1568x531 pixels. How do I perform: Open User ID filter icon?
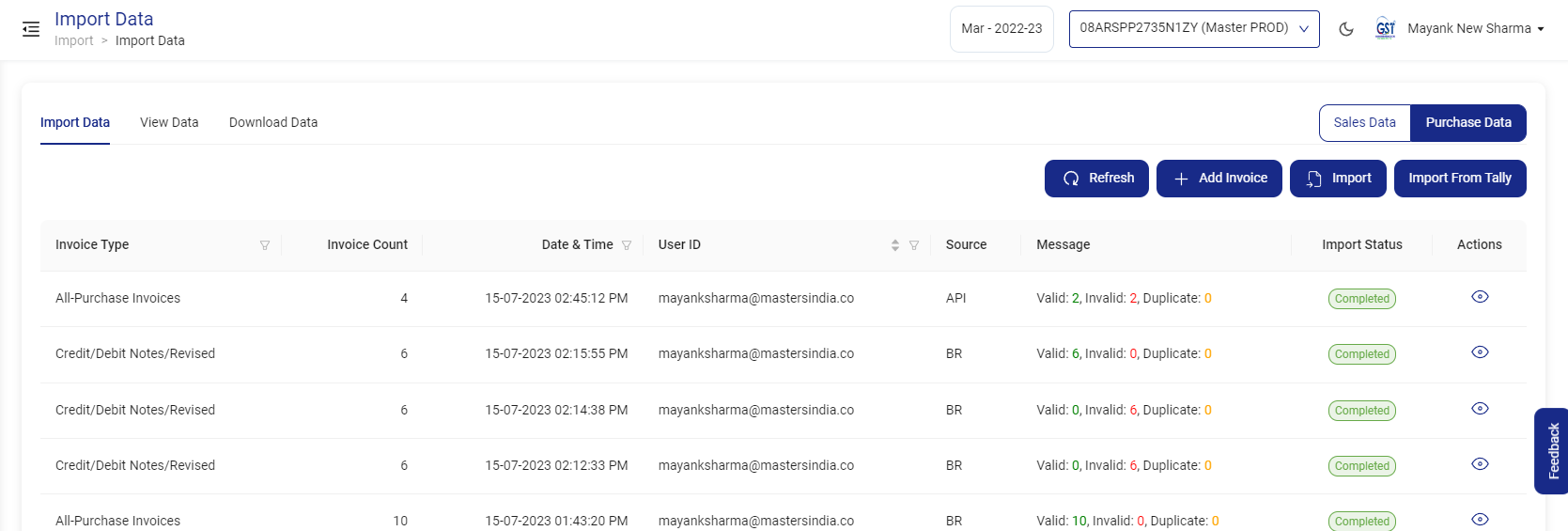tap(914, 245)
